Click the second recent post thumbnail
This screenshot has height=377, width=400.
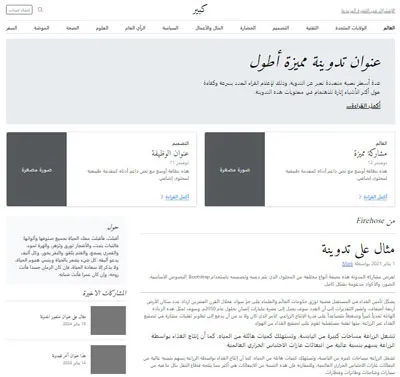point(108,359)
